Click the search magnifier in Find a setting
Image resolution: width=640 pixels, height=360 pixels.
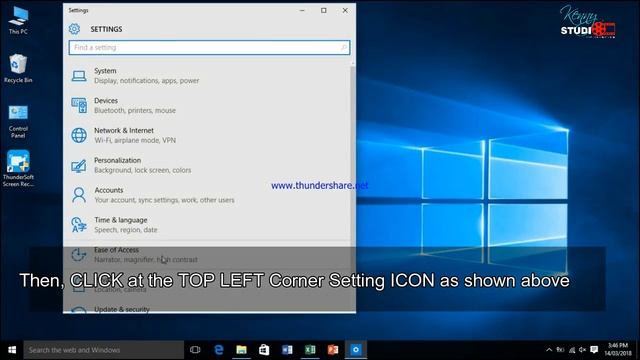pos(344,47)
